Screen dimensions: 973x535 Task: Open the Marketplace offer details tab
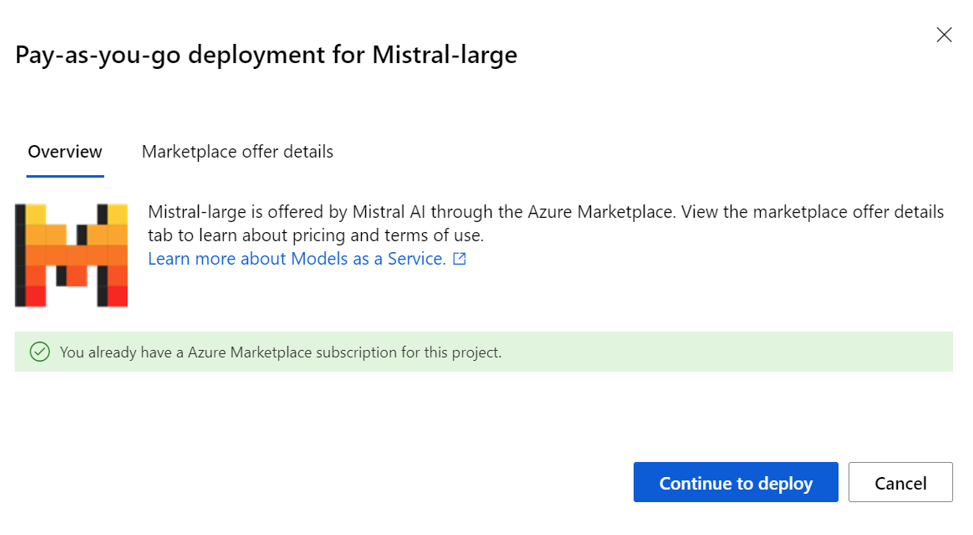[x=237, y=152]
